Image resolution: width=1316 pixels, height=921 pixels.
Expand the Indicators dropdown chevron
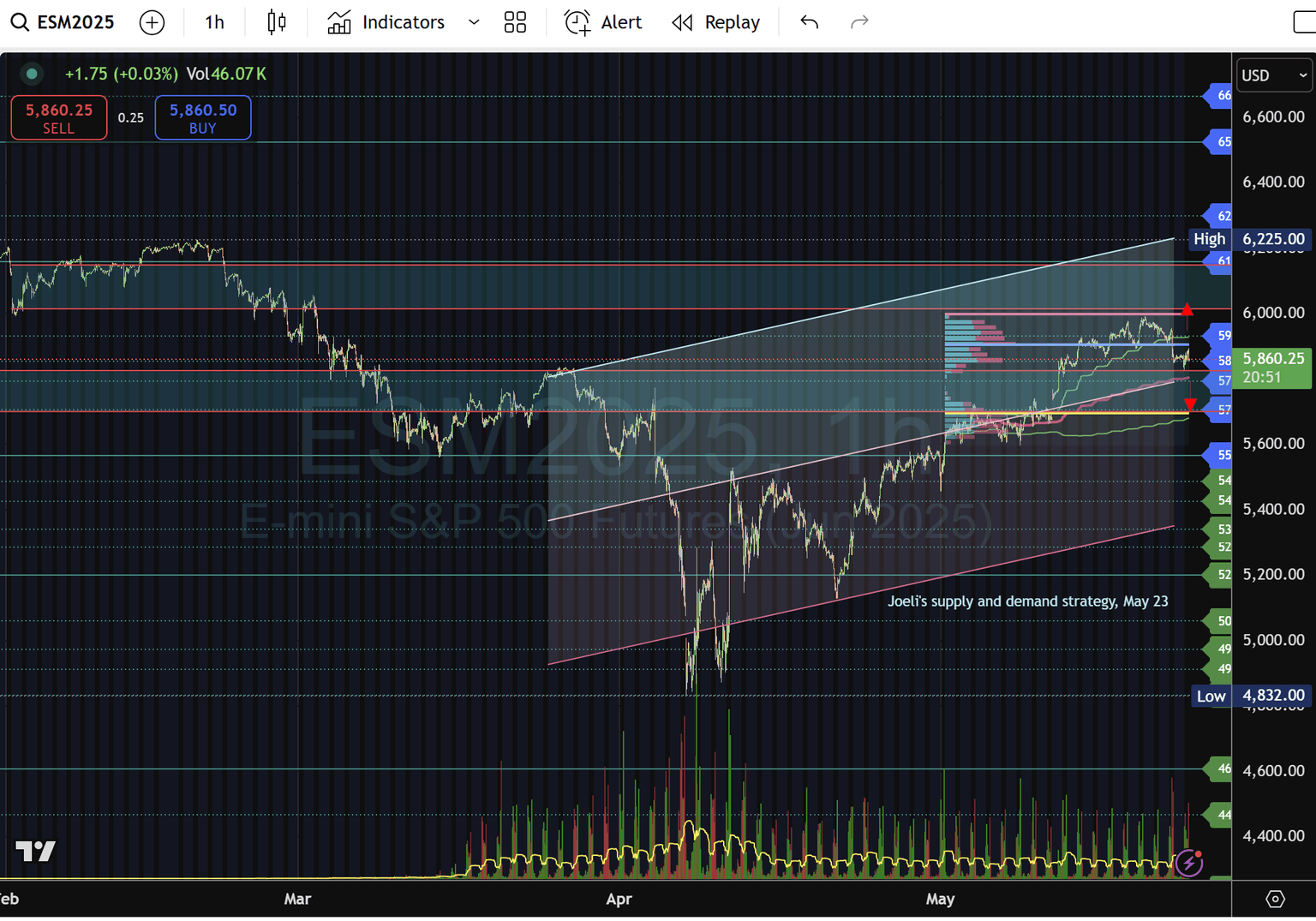point(474,22)
